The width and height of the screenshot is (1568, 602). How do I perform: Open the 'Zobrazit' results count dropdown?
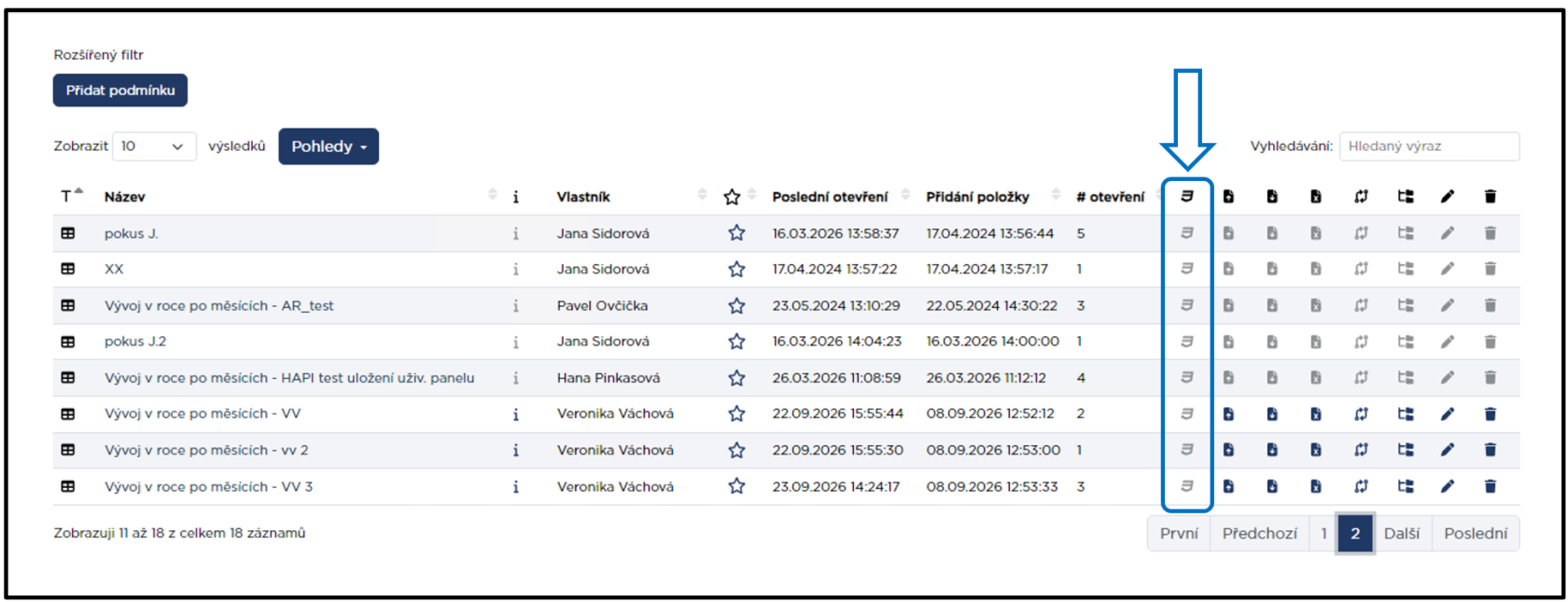click(x=154, y=147)
